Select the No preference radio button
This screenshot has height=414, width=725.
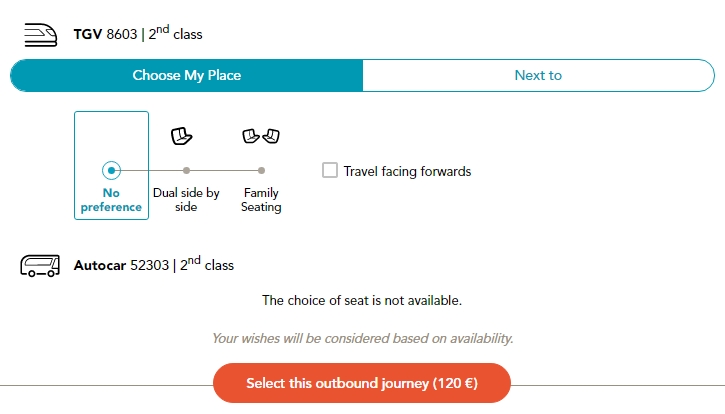click(x=111, y=171)
